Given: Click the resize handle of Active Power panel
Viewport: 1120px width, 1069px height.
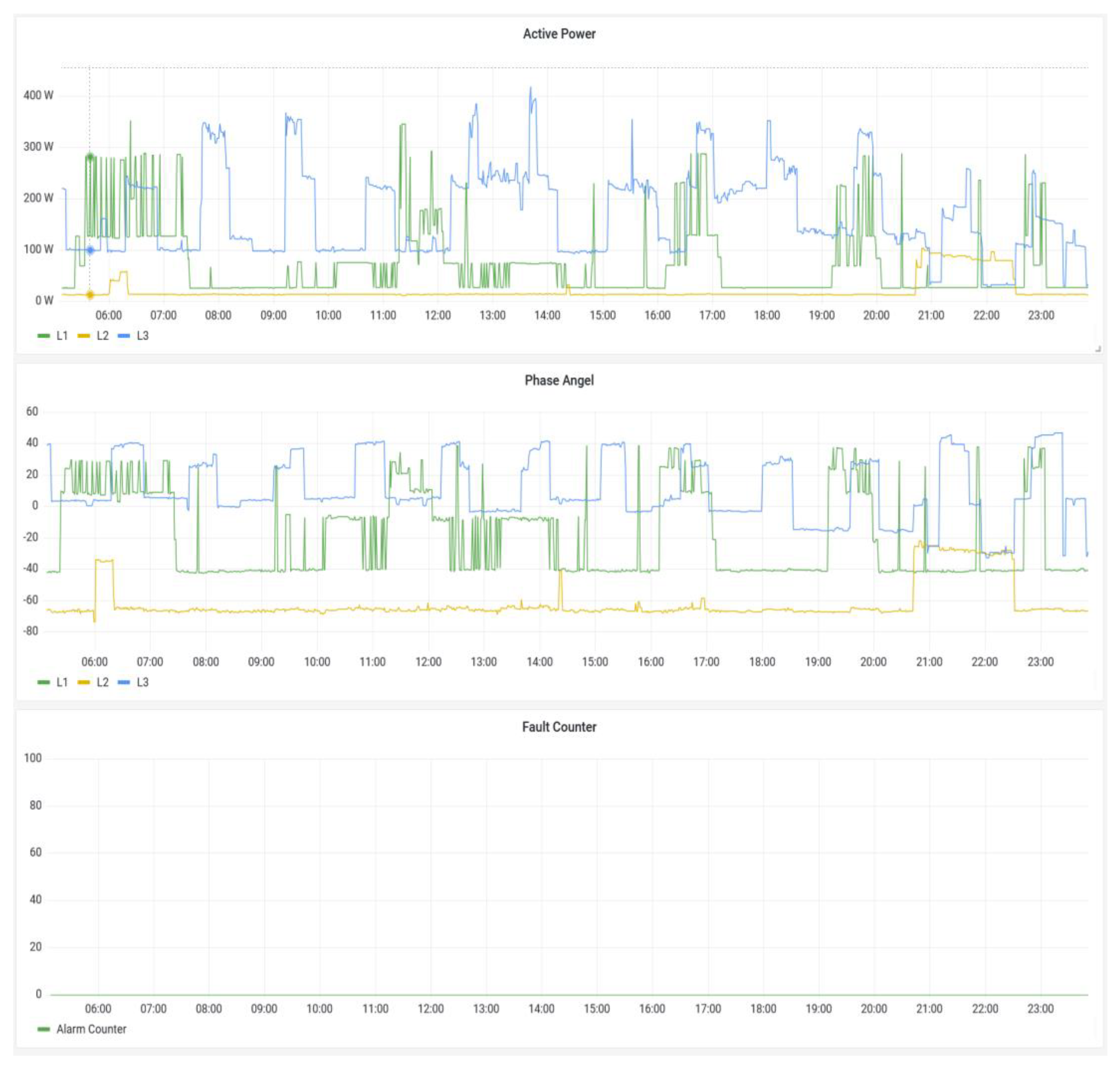Looking at the screenshot, I should pos(1098,348).
